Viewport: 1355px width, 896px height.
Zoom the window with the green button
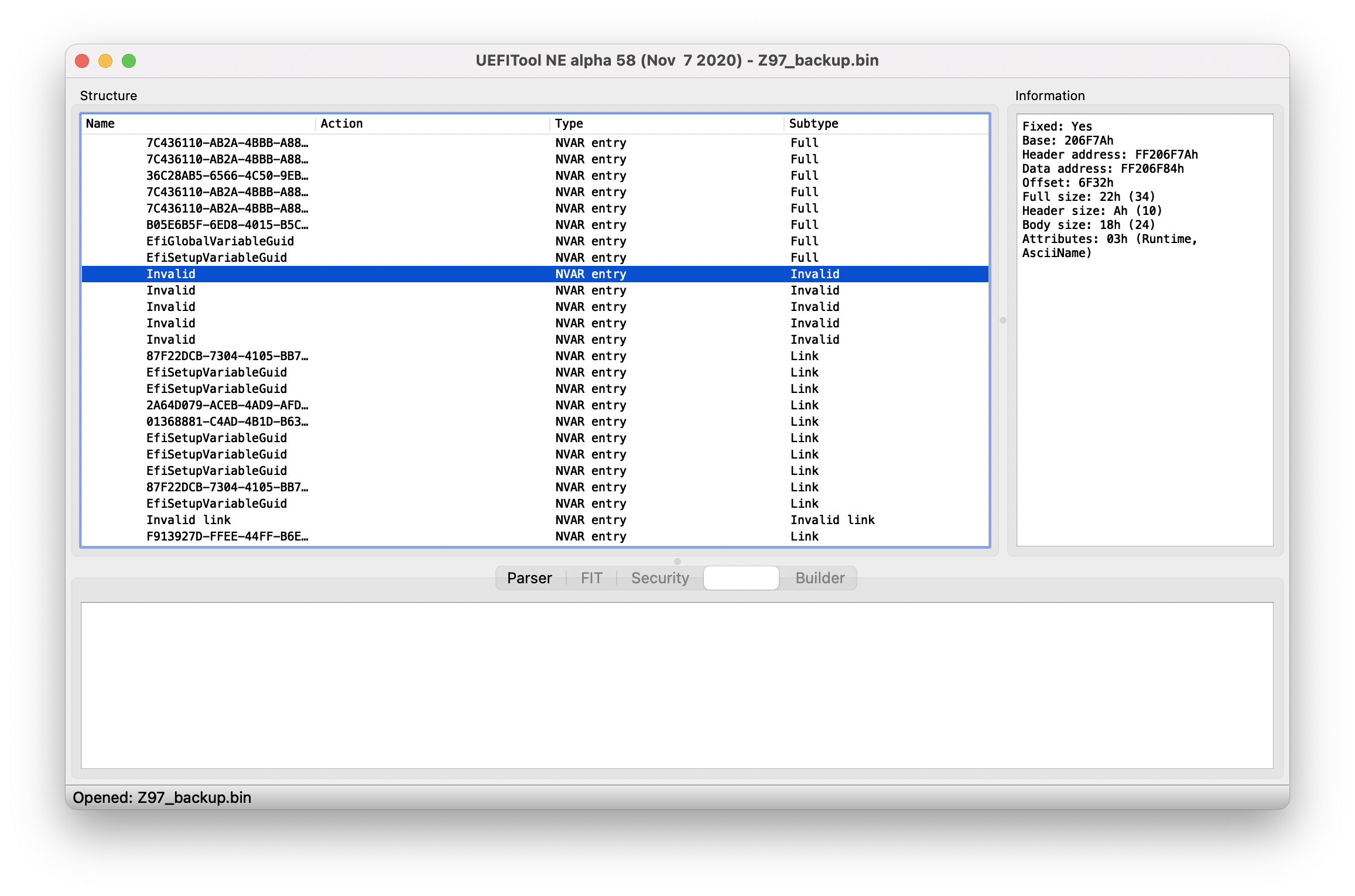click(129, 61)
